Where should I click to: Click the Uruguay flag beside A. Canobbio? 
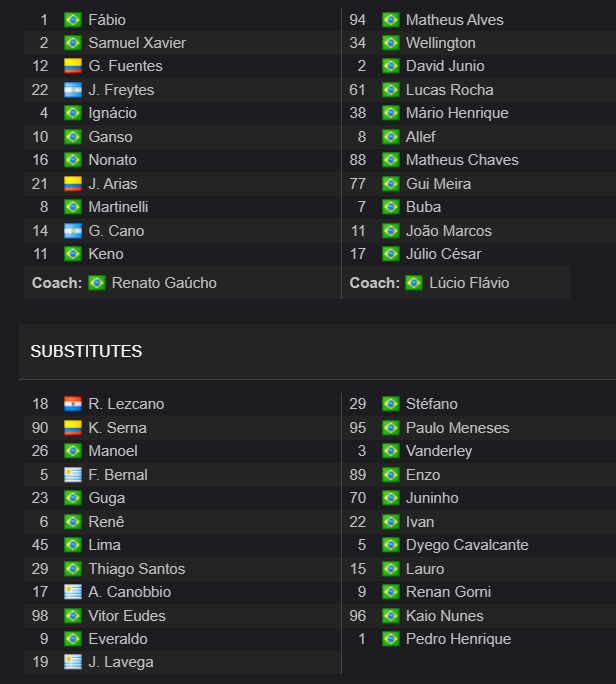point(73,592)
